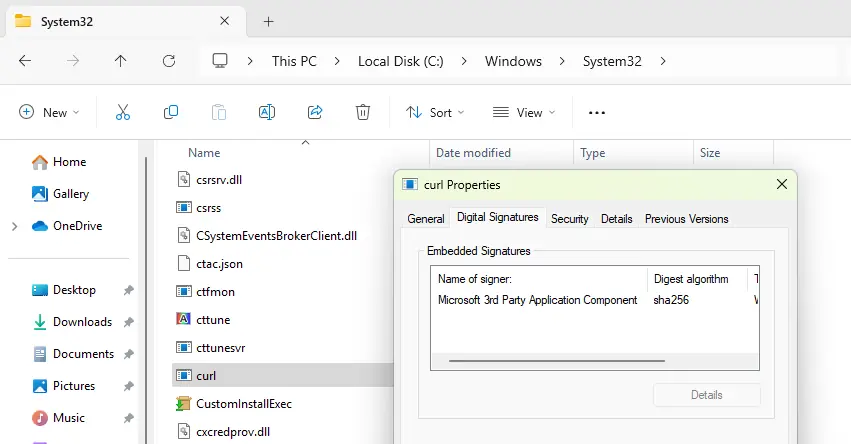Image resolution: width=851 pixels, height=444 pixels.
Task: Click the PC monitor icon in address bar
Action: 220,61
